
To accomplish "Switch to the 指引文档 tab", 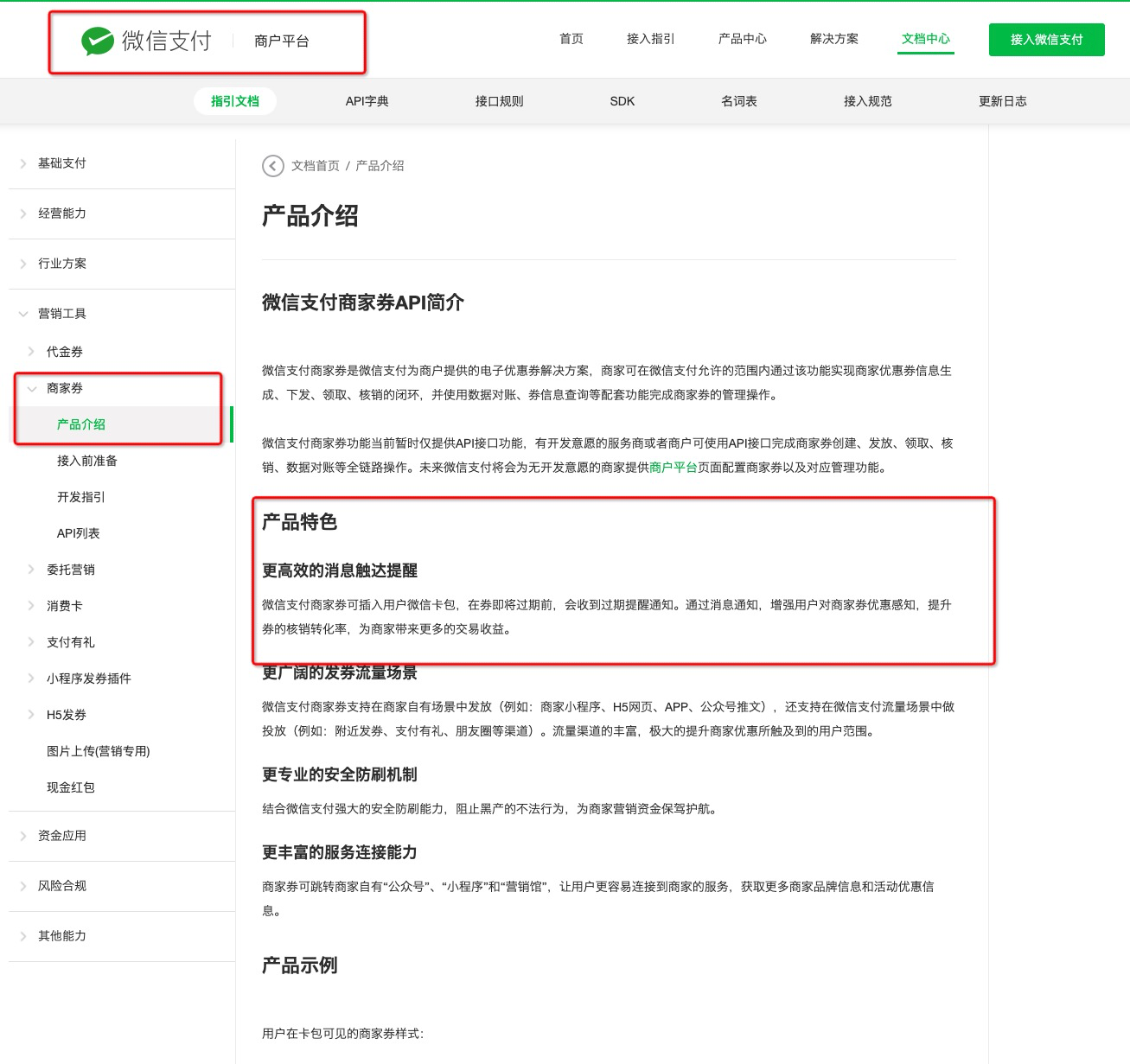I will [x=235, y=101].
